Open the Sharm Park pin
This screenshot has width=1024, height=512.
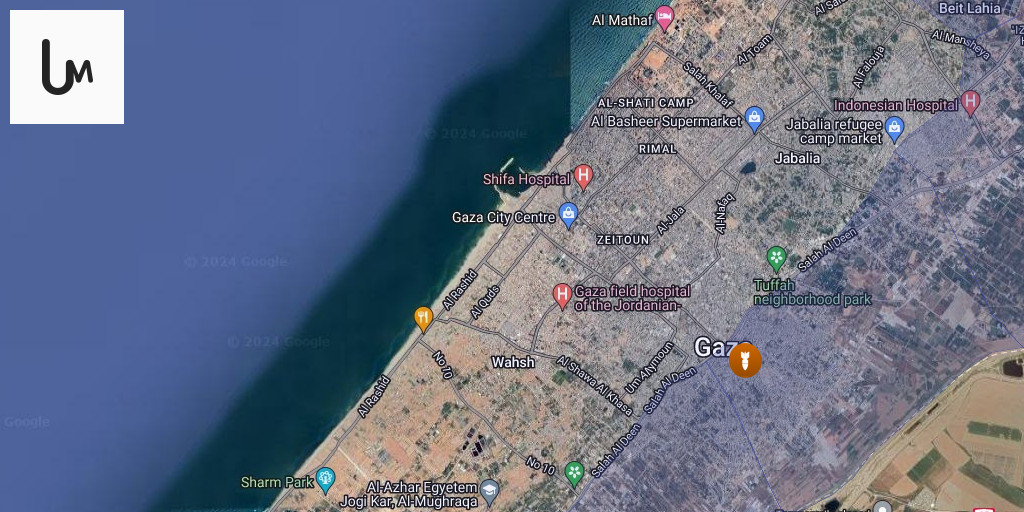coord(325,481)
